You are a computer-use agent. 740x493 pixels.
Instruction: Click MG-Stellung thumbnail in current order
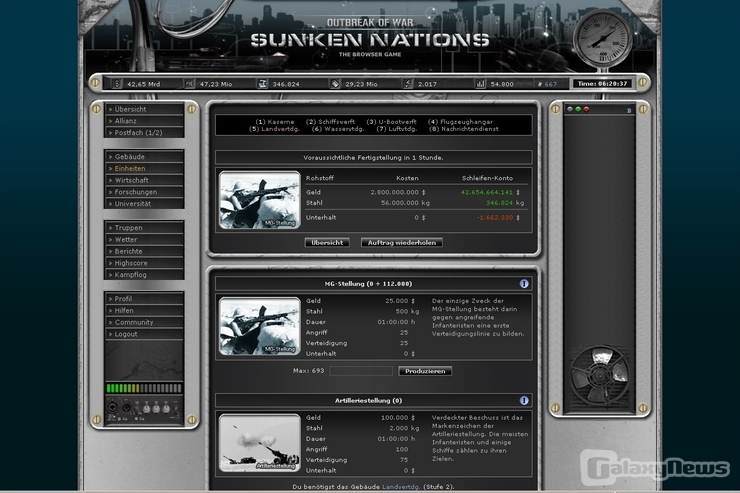(x=260, y=200)
